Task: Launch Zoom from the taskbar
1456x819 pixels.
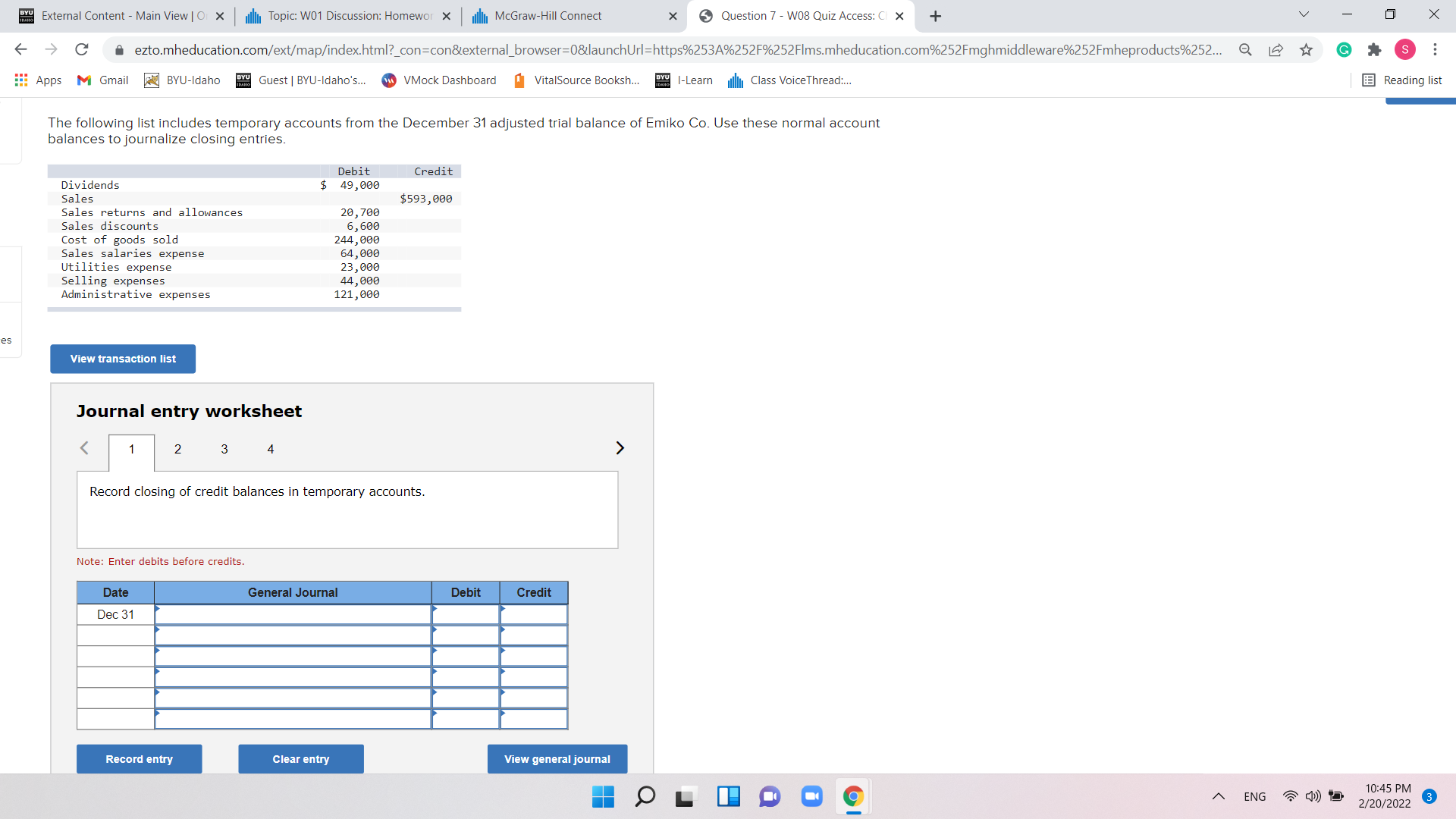Action: tap(811, 796)
